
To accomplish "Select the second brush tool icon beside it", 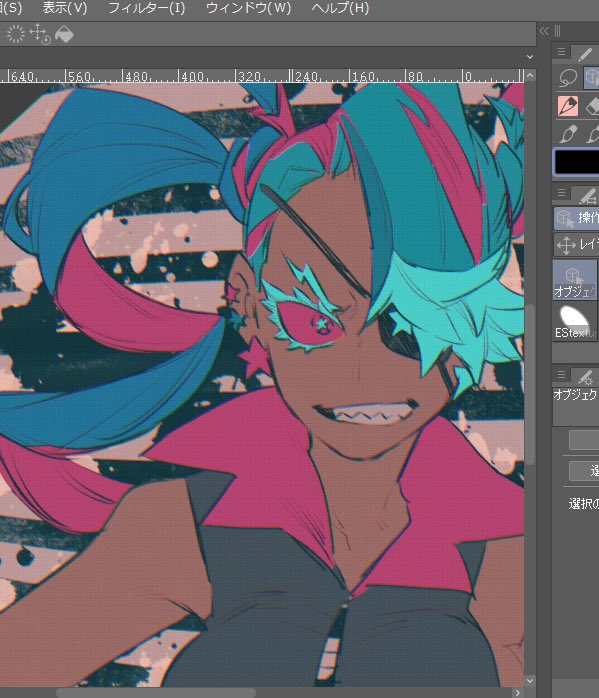I will pos(591,134).
